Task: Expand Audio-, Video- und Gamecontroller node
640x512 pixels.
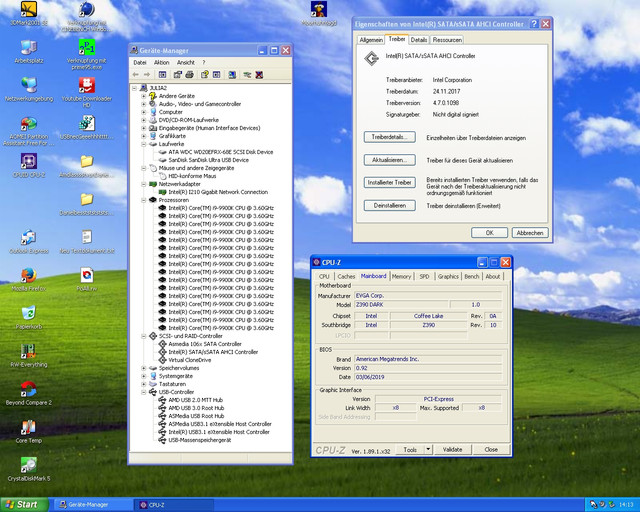Action: click(x=143, y=104)
